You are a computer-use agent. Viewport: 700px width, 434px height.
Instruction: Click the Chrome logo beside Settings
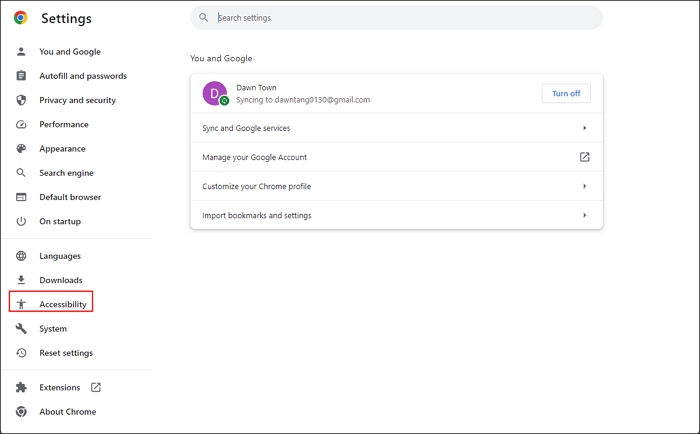(x=21, y=18)
